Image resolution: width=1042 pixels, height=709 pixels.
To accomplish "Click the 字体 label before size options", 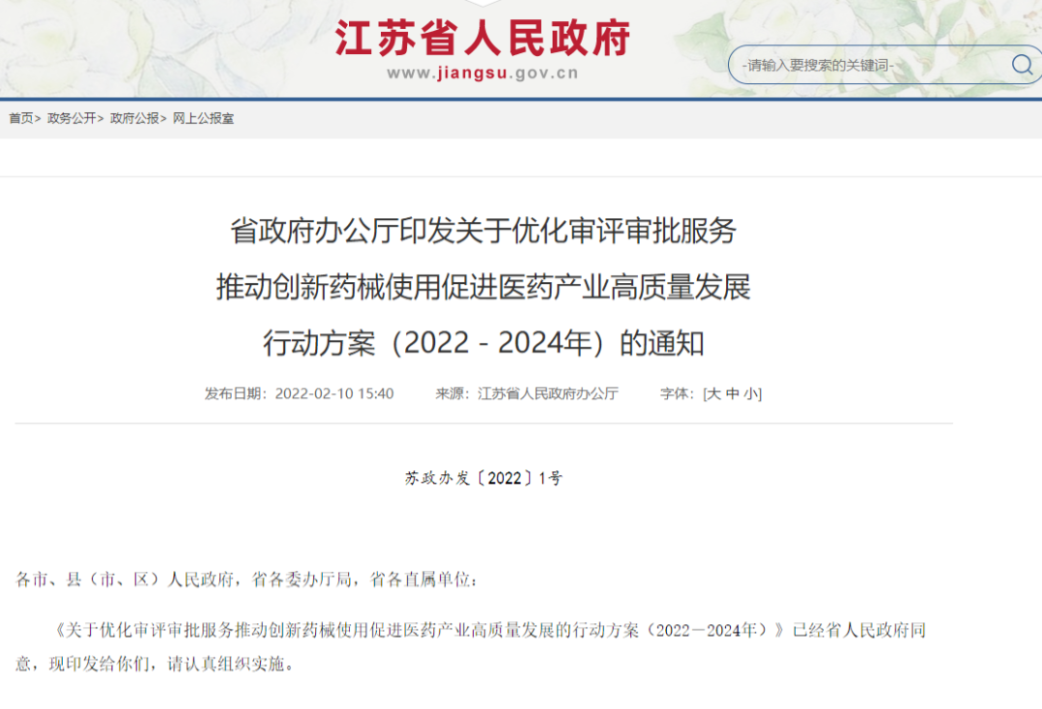I will (x=676, y=394).
